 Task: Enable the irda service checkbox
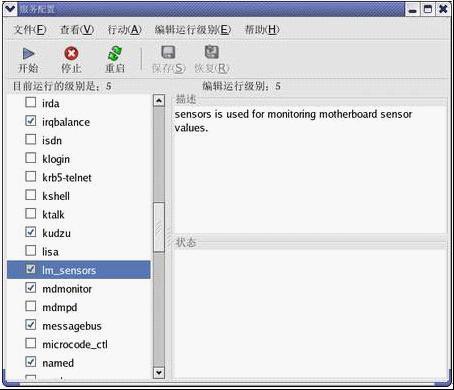31,102
